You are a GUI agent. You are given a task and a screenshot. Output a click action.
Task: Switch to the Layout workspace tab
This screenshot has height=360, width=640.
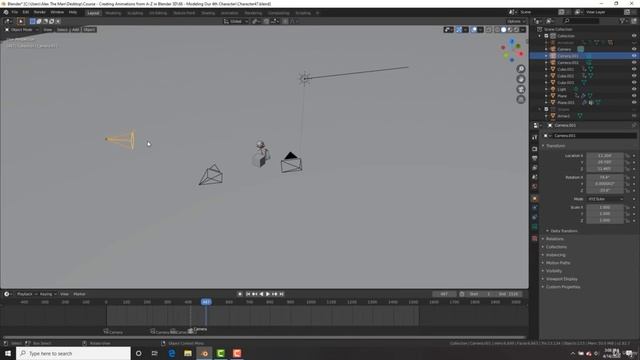pyautogui.click(x=93, y=13)
